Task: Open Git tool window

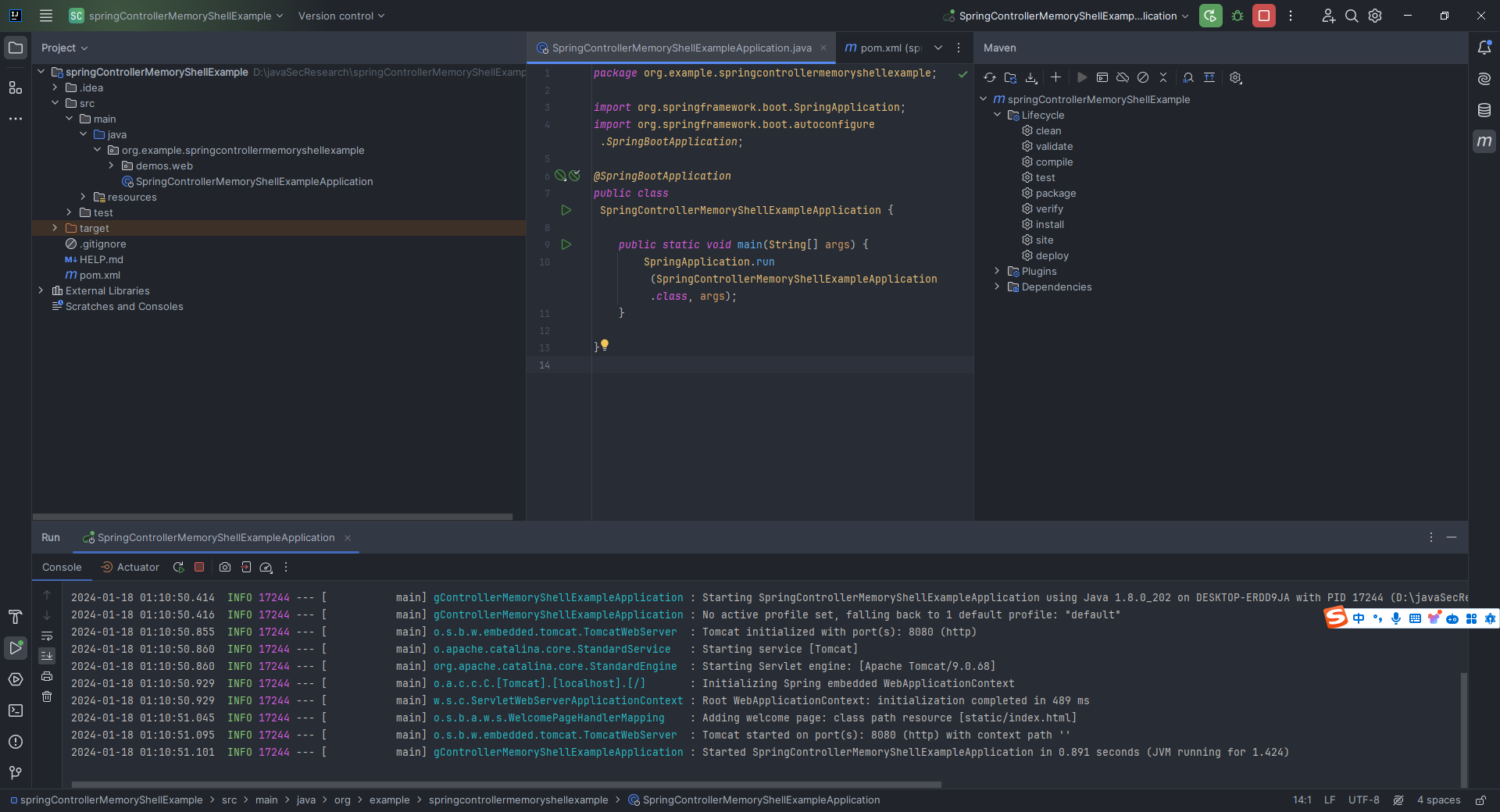Action: coord(16,773)
